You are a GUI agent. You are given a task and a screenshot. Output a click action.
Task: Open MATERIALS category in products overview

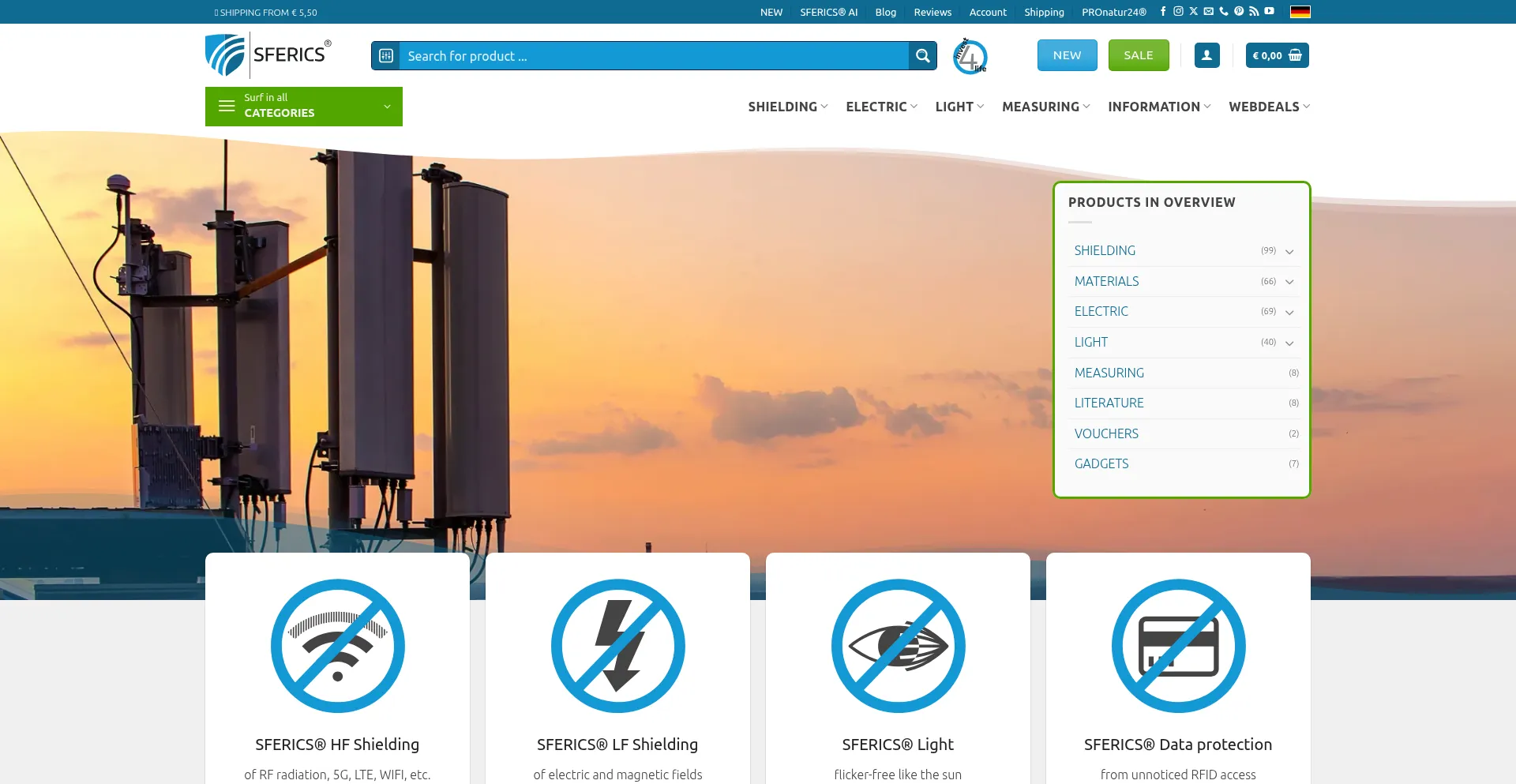tap(1106, 281)
